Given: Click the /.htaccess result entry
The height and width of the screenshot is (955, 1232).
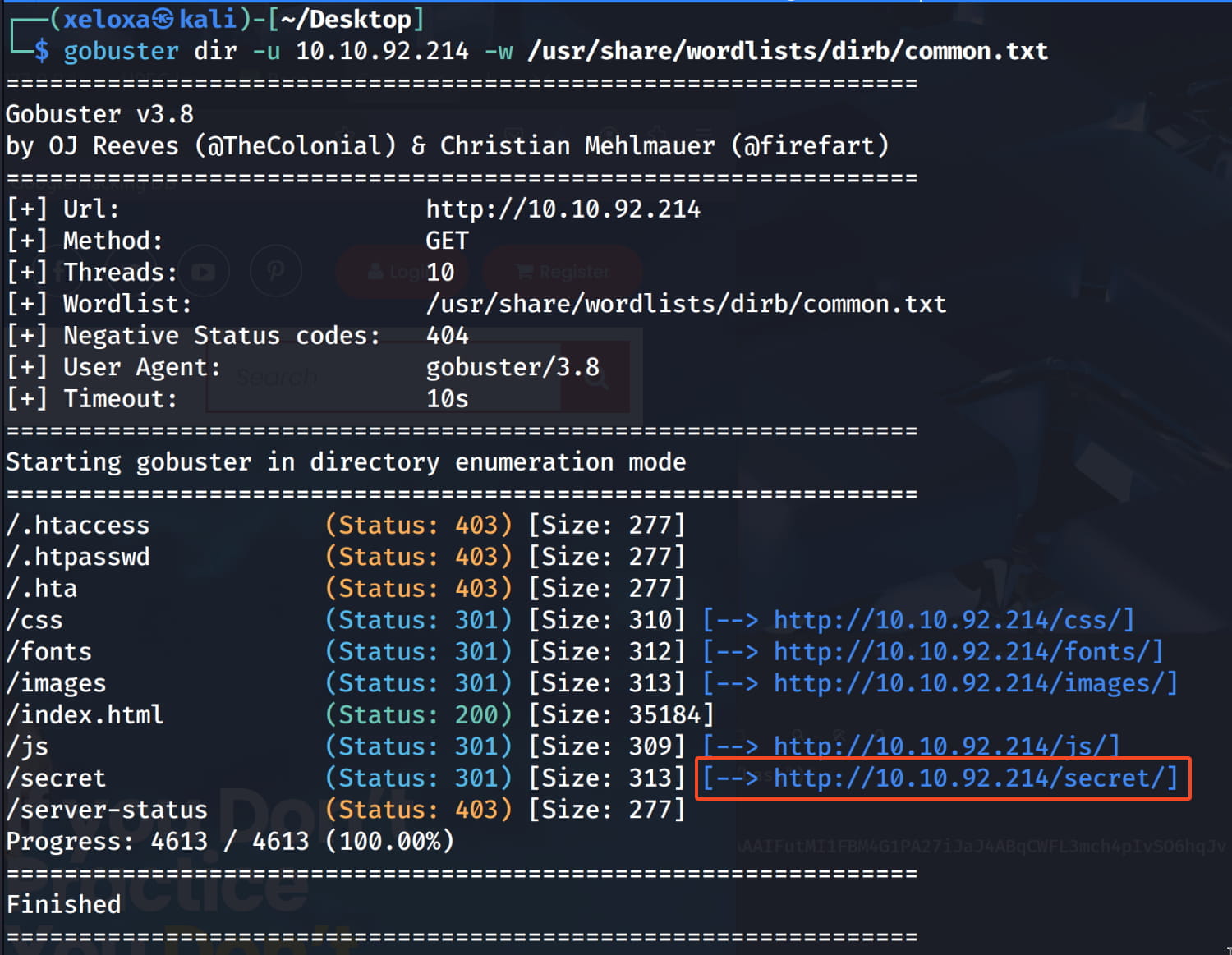Looking at the screenshot, I should pyautogui.click(x=78, y=525).
